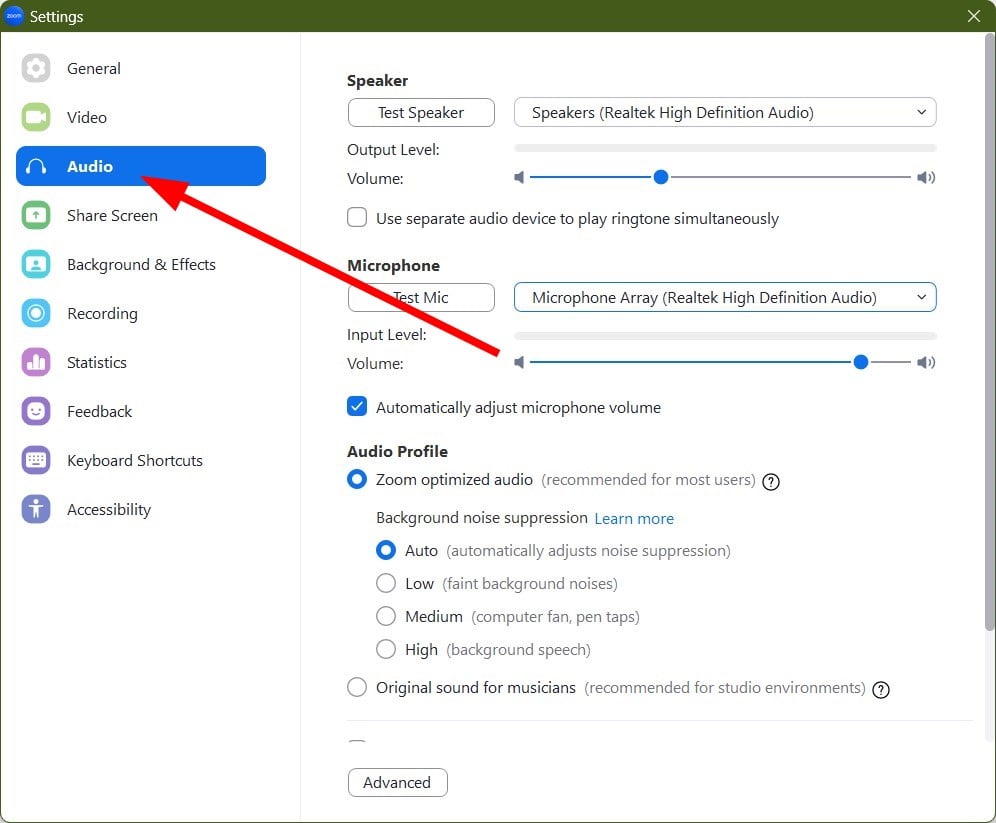Click the Test Speaker button
The image size is (996, 823).
point(421,112)
